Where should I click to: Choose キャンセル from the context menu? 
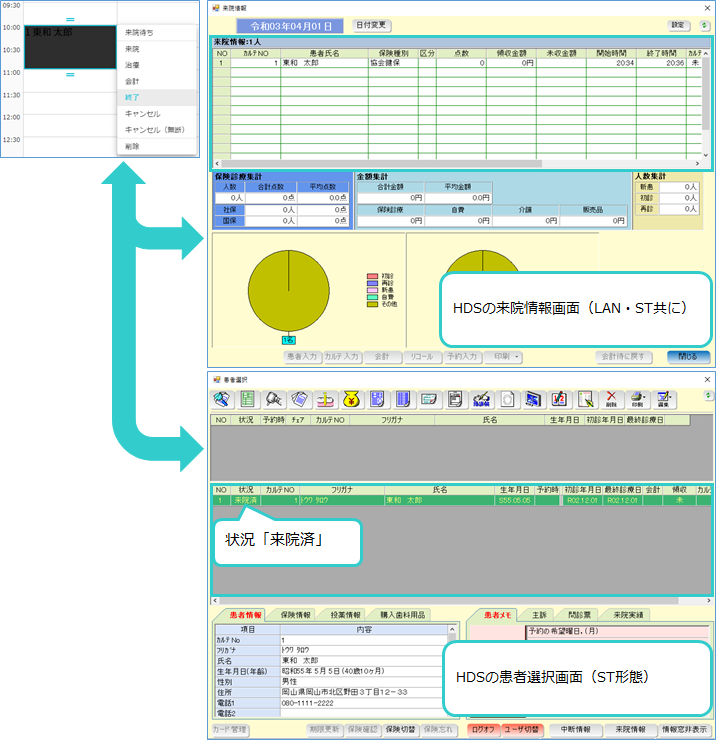pyautogui.click(x=142, y=113)
